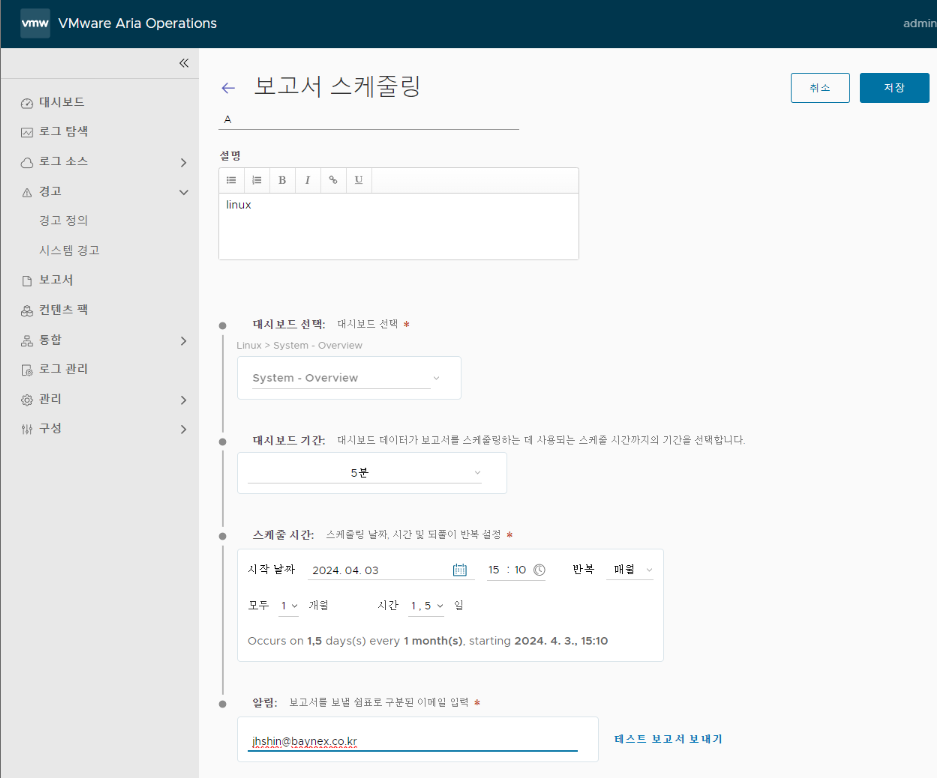
Task: Collapse the sidebar with double-chevron icon
Action: (x=183, y=63)
